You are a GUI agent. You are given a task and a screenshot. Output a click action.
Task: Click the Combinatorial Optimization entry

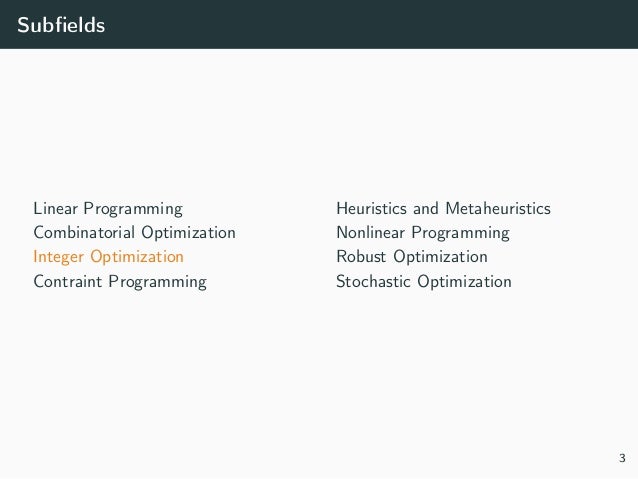pos(135,233)
